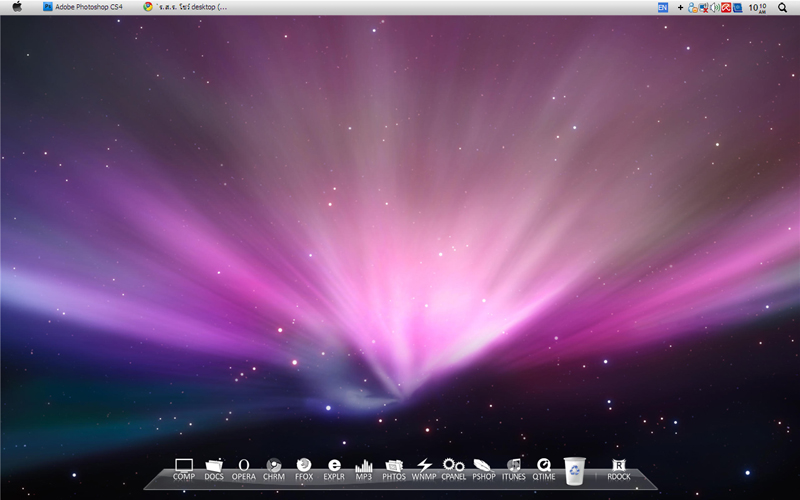Open the MP3 dock icon
The image size is (800, 500).
pyautogui.click(x=364, y=469)
